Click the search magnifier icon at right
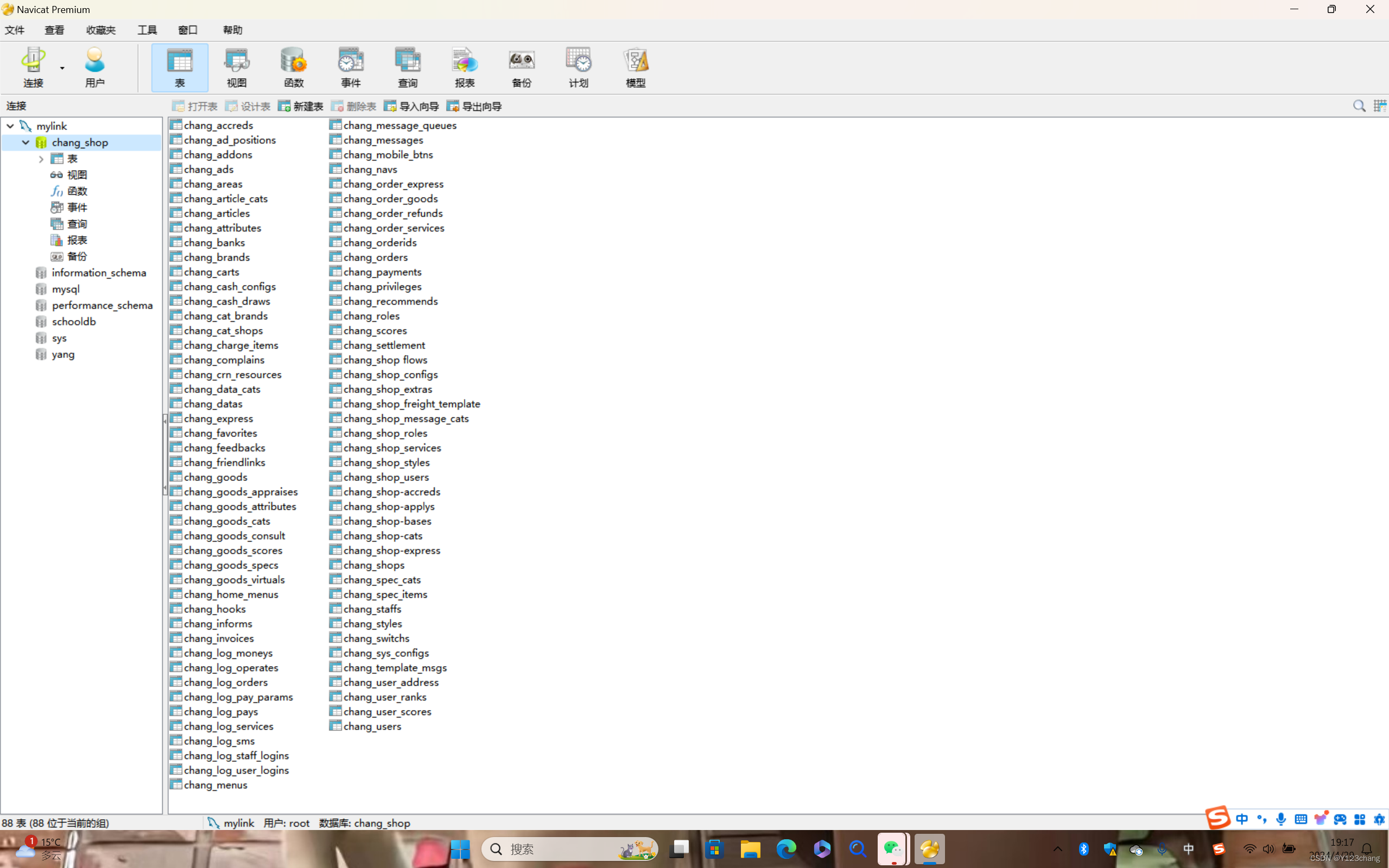1389x868 pixels. pyautogui.click(x=1359, y=106)
